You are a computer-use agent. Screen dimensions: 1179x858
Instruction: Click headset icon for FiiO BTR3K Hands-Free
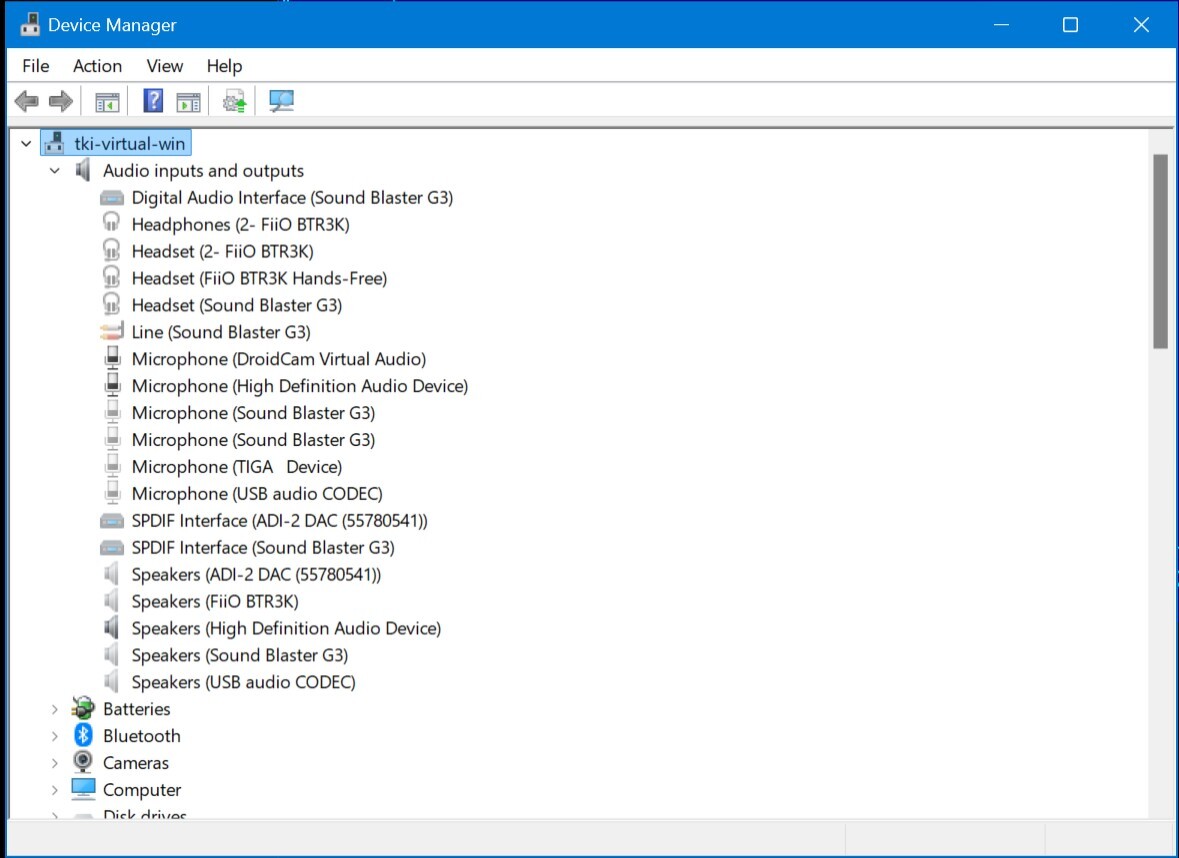coord(111,277)
